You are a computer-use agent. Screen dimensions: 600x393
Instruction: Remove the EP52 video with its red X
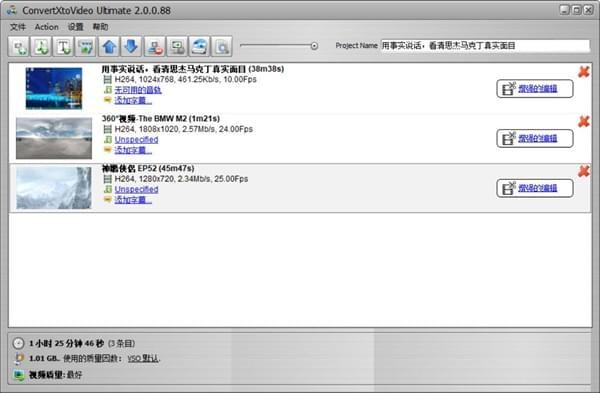[584, 171]
